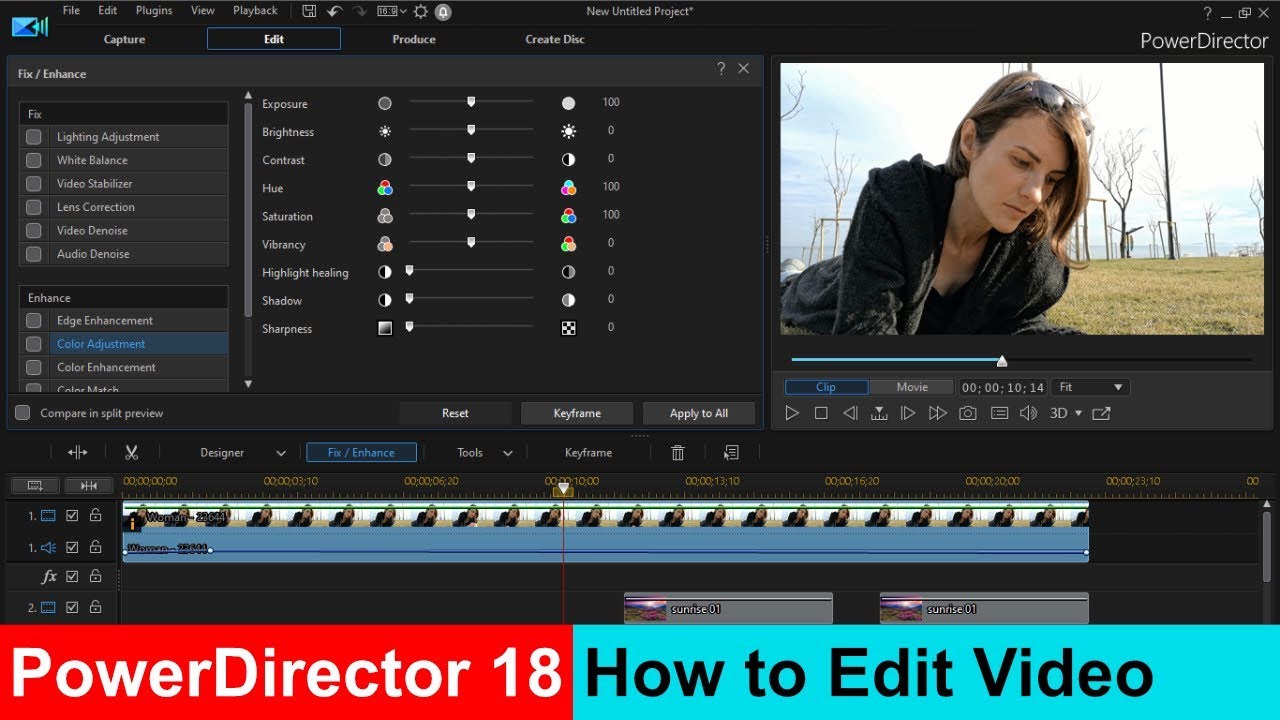Click Fix / Enhance timeline button
1280x720 pixels.
tap(361, 453)
